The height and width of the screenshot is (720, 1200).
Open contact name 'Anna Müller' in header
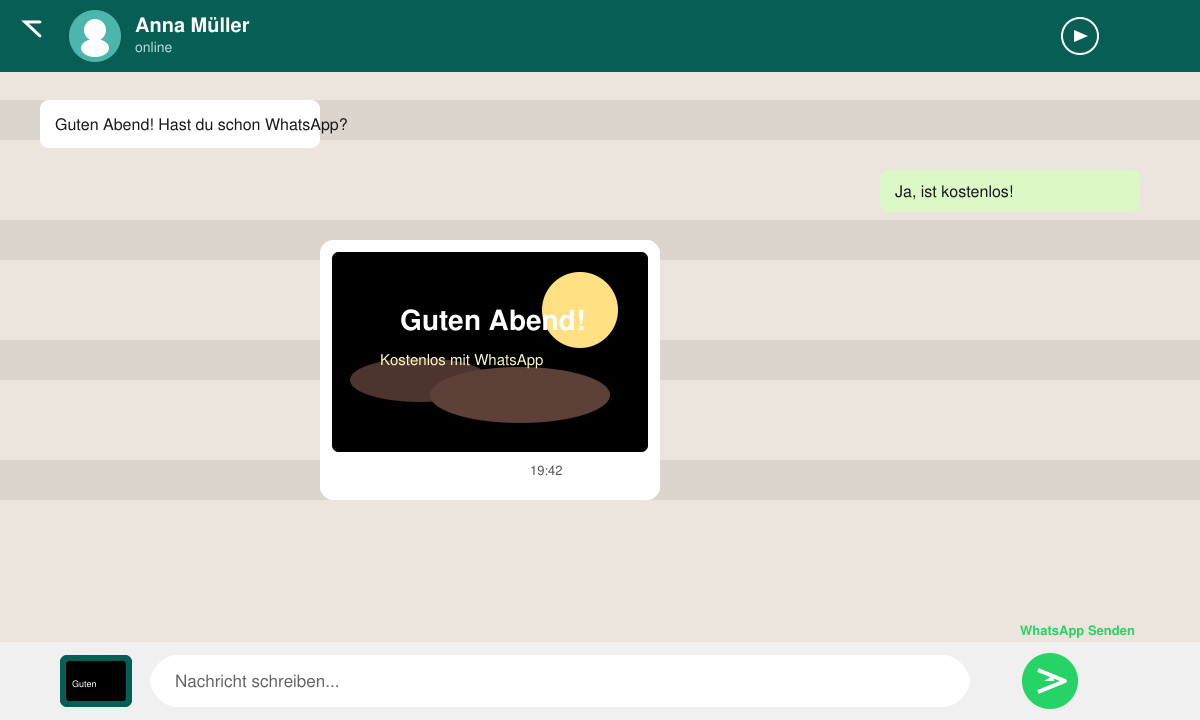pos(192,25)
